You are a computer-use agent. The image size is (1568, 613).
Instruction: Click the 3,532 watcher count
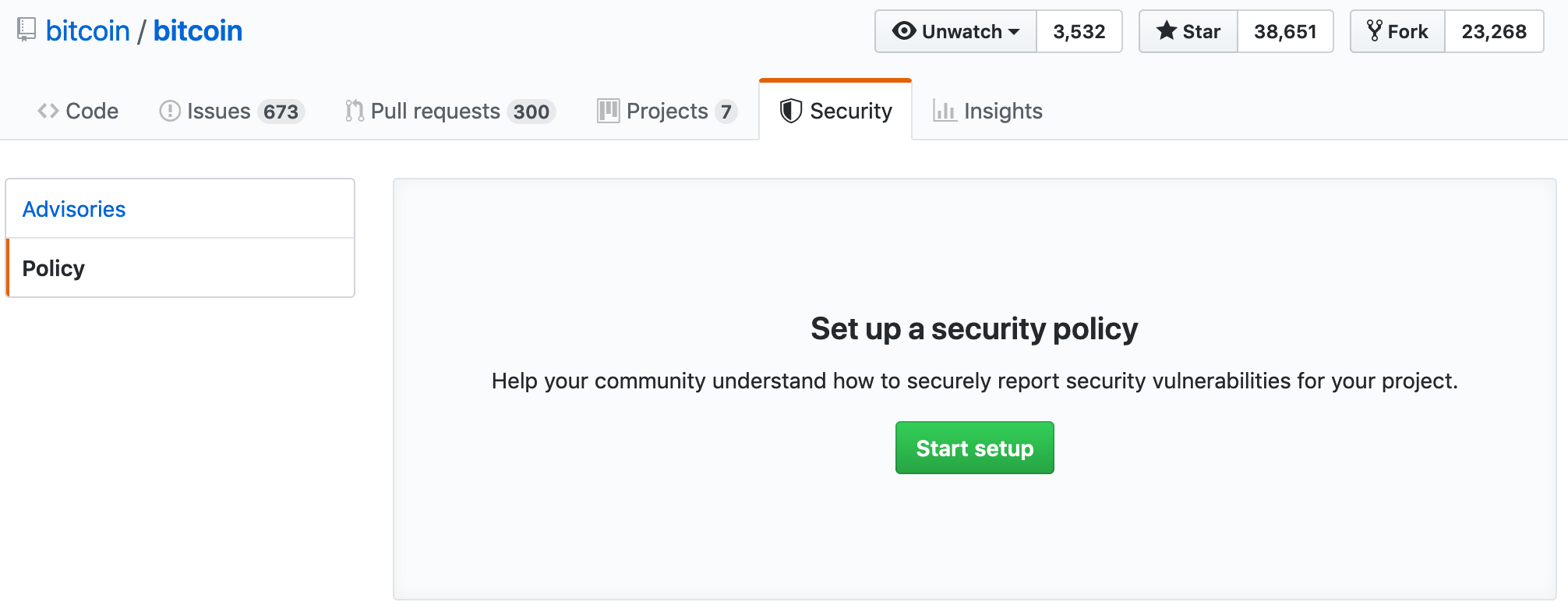1079,31
